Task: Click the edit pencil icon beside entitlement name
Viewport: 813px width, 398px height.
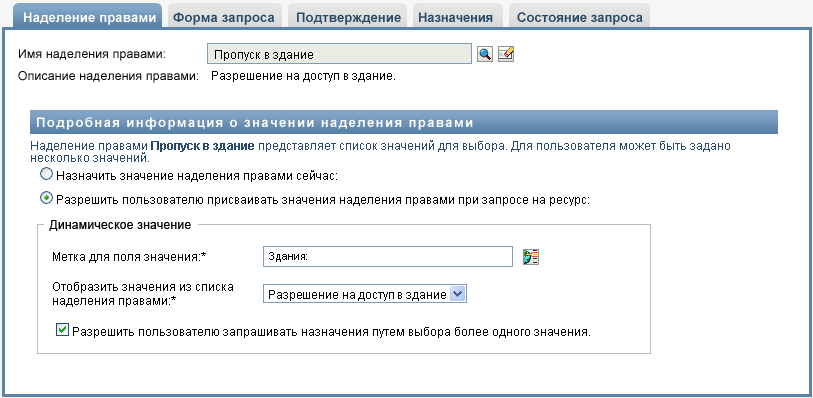Action: (506, 54)
